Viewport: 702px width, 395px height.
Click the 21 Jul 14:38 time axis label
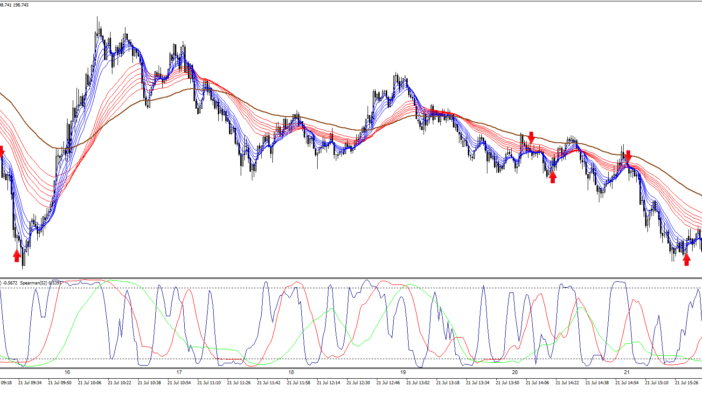point(597,383)
